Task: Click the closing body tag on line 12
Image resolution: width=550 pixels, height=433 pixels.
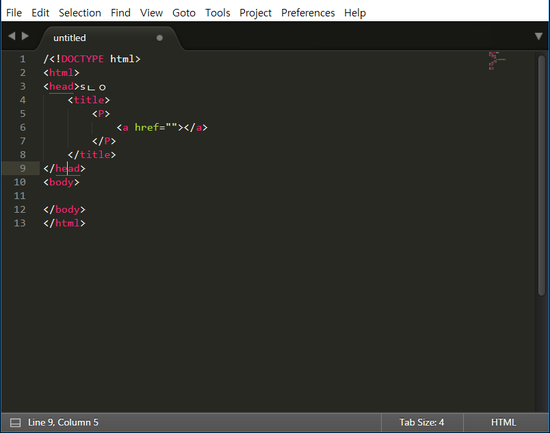Action: (64, 209)
